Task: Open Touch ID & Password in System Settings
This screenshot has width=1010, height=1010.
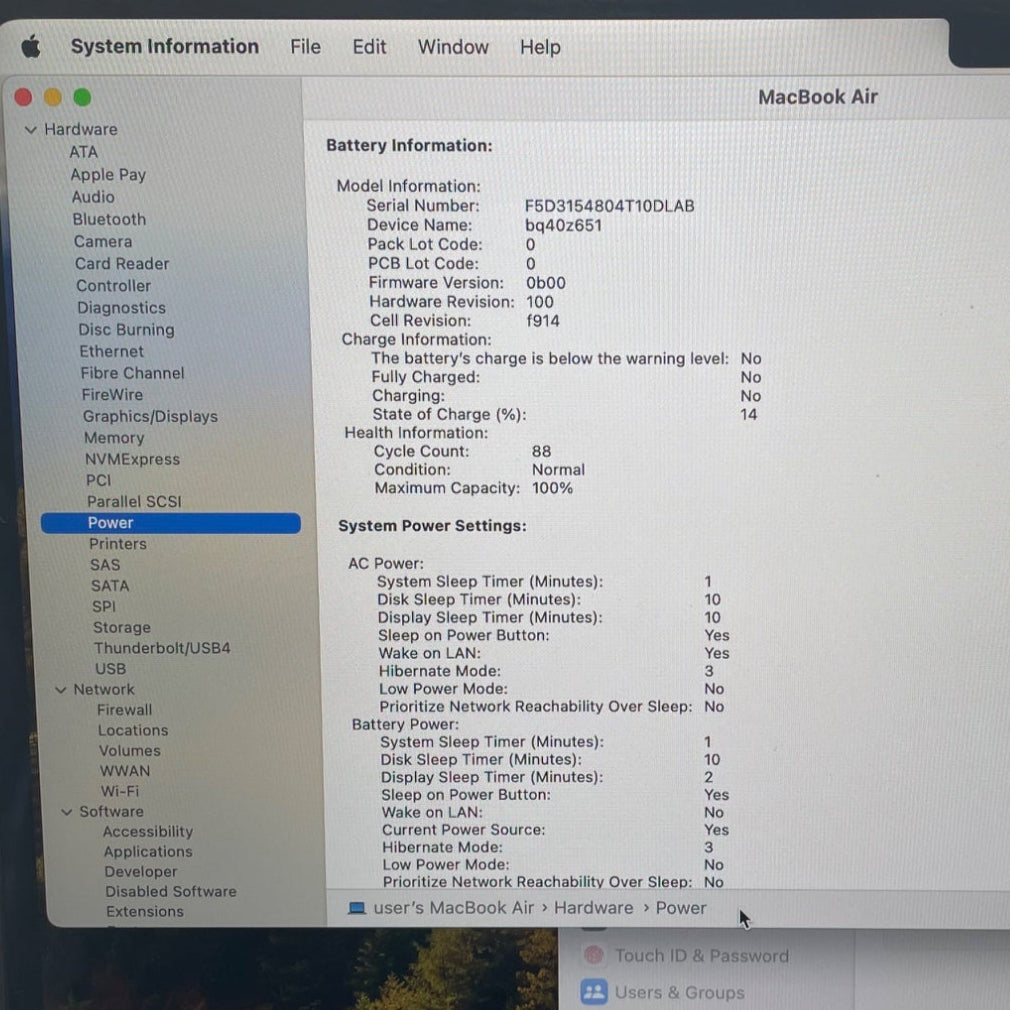Action: (701, 956)
